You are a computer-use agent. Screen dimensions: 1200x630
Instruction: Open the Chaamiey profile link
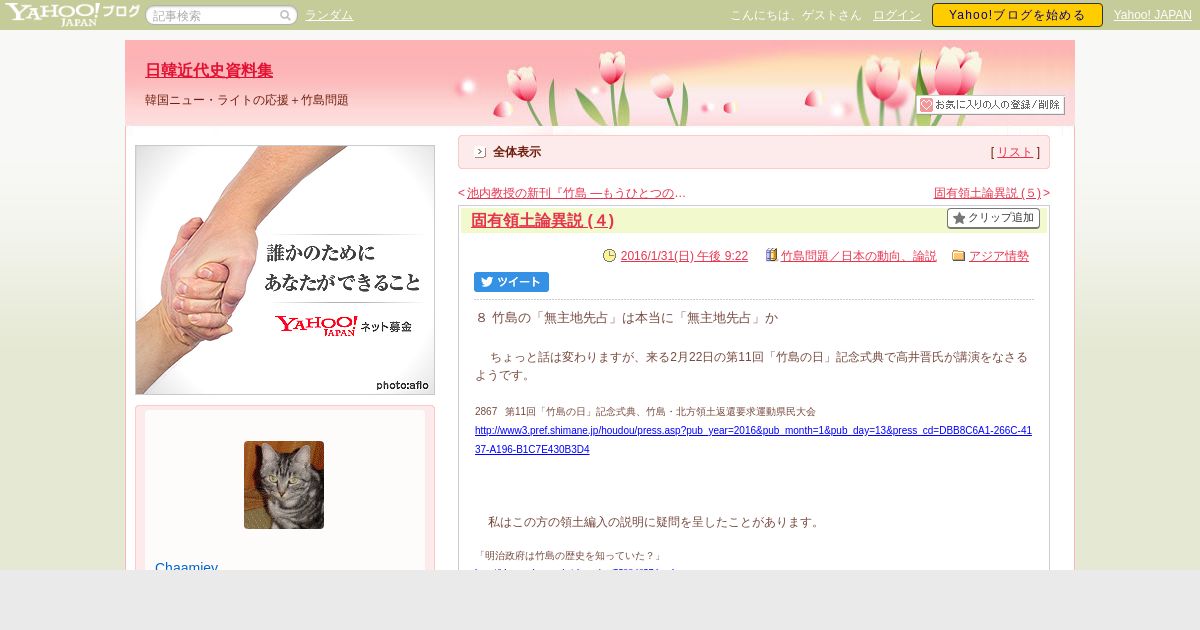pyautogui.click(x=186, y=565)
